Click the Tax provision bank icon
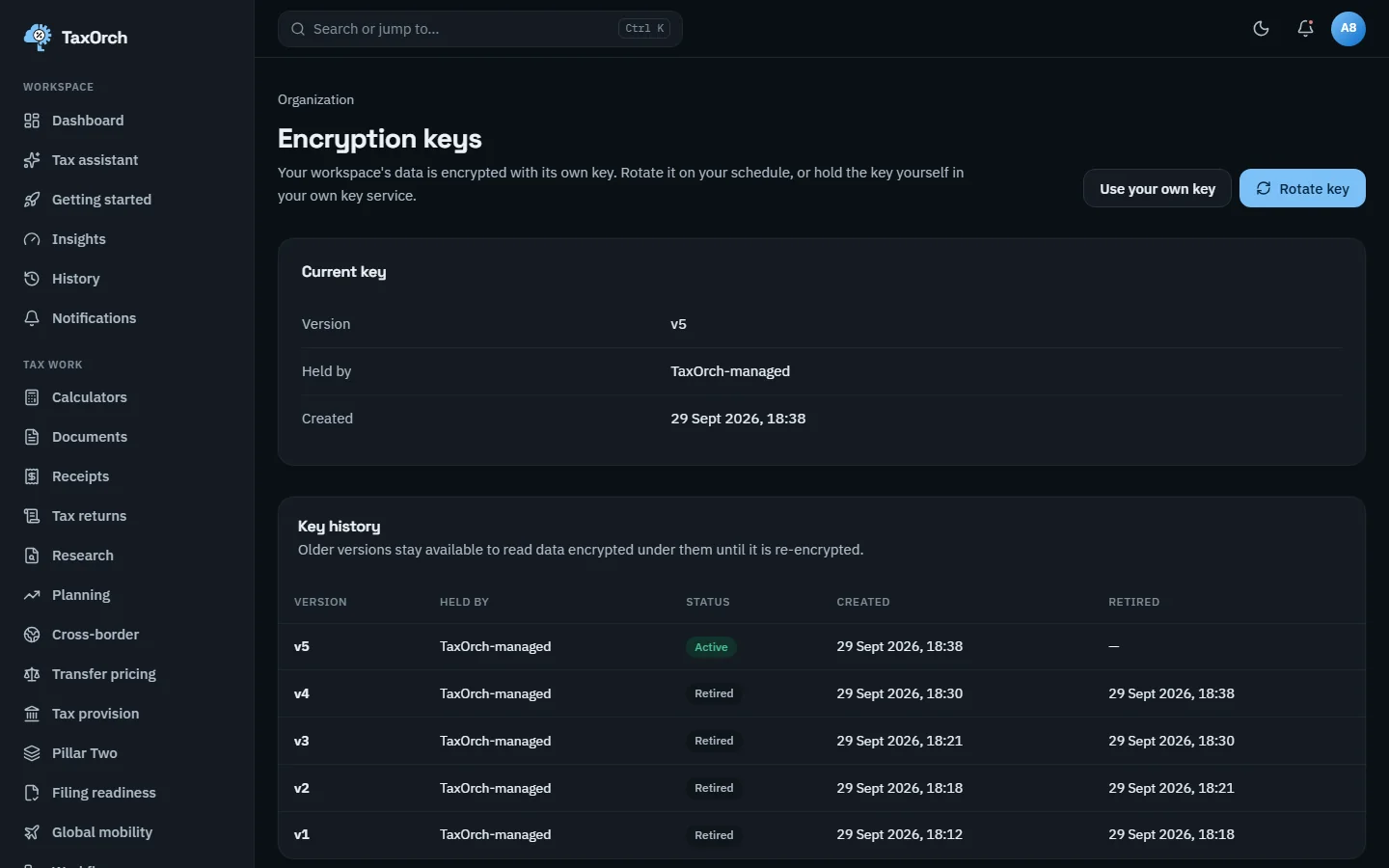This screenshot has width=1389, height=868. tap(32, 714)
